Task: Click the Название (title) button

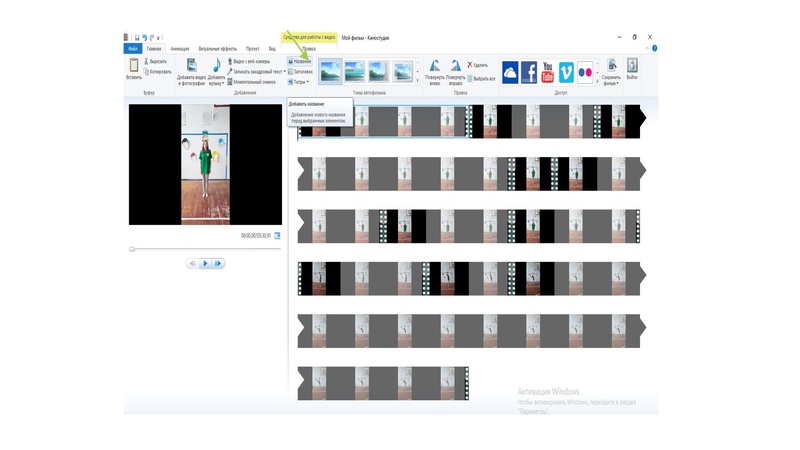Action: coord(300,61)
